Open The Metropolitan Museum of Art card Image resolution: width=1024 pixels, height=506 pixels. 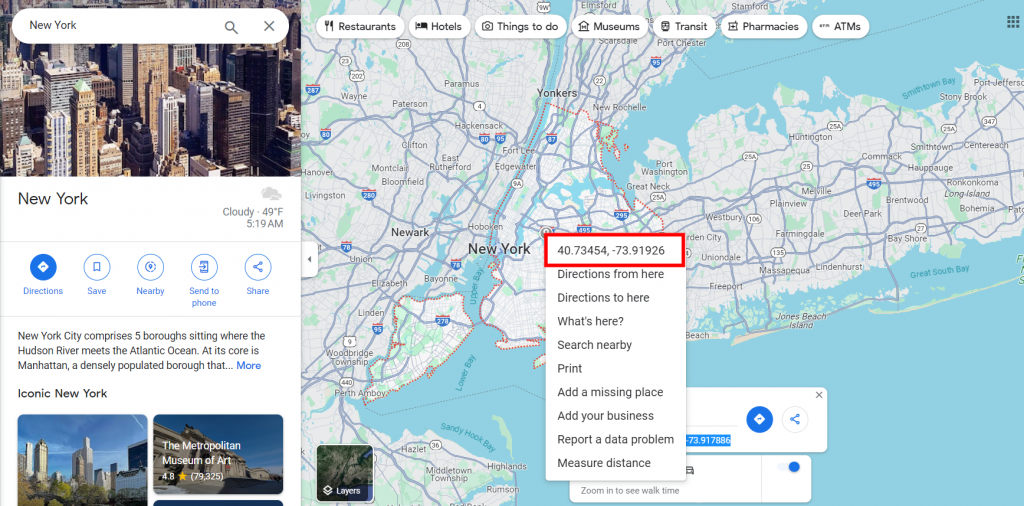coord(218,454)
